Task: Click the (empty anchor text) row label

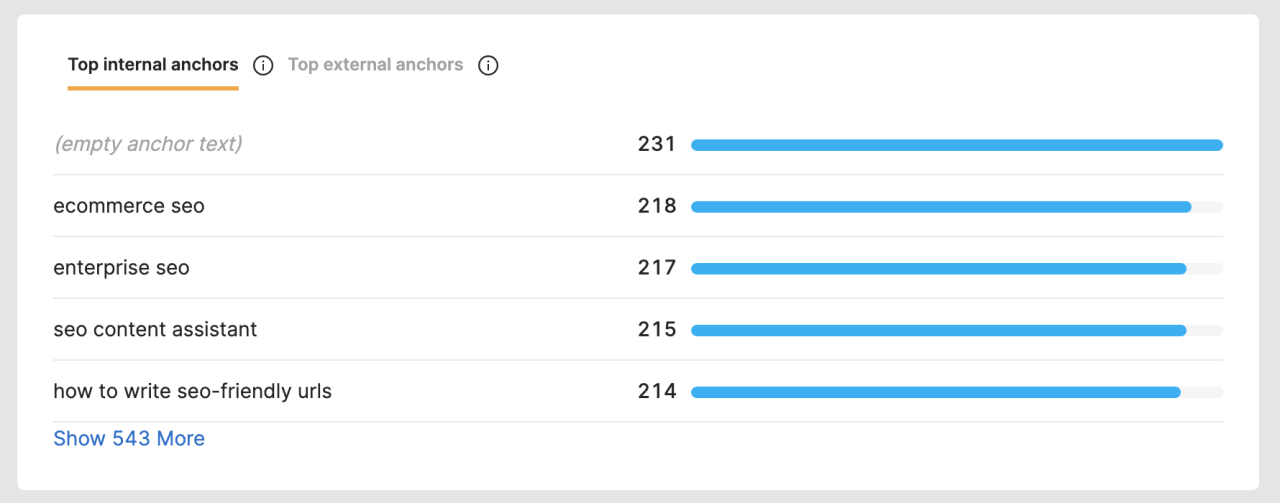Action: [x=148, y=144]
